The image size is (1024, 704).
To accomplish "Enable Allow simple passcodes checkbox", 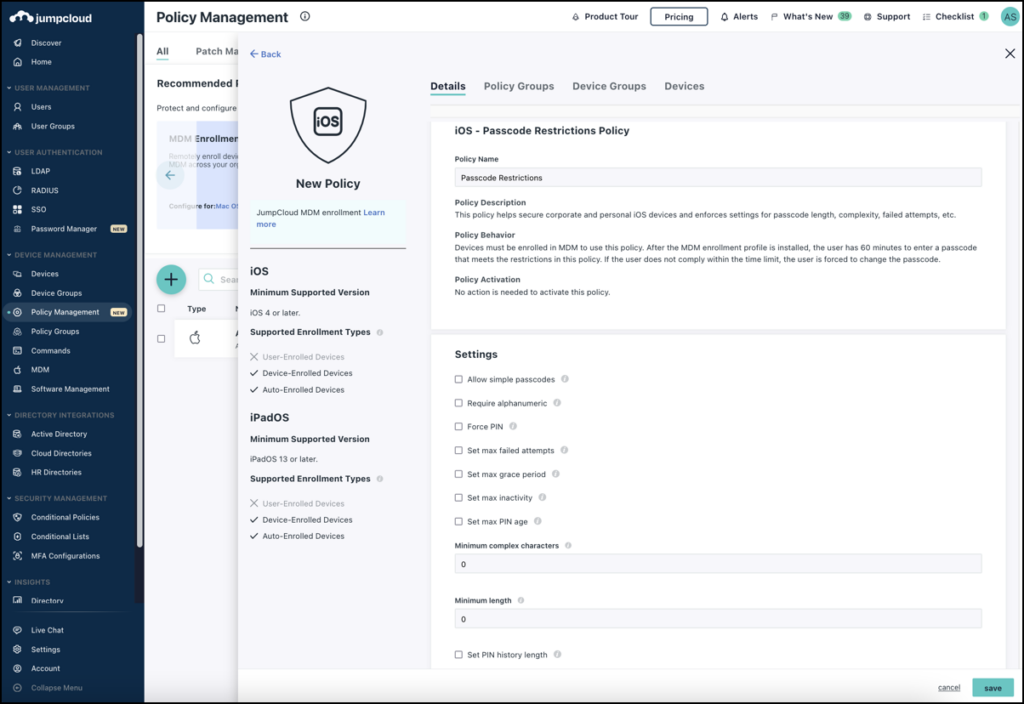I will tap(459, 380).
